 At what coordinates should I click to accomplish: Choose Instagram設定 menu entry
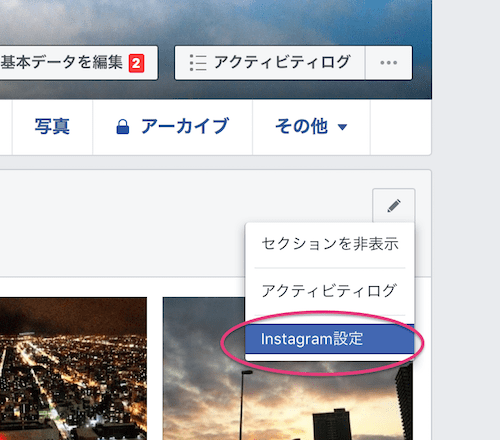click(330, 339)
